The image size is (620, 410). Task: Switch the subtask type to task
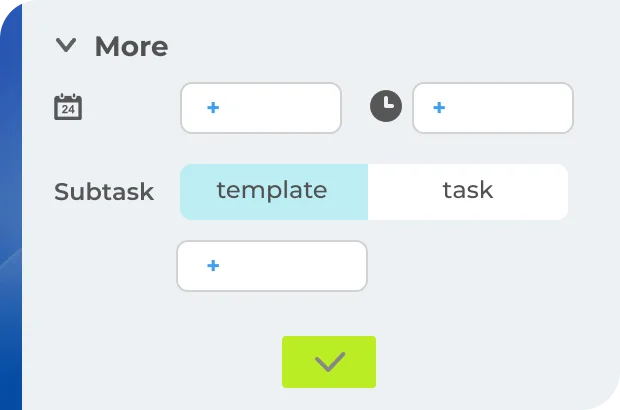coord(468,190)
